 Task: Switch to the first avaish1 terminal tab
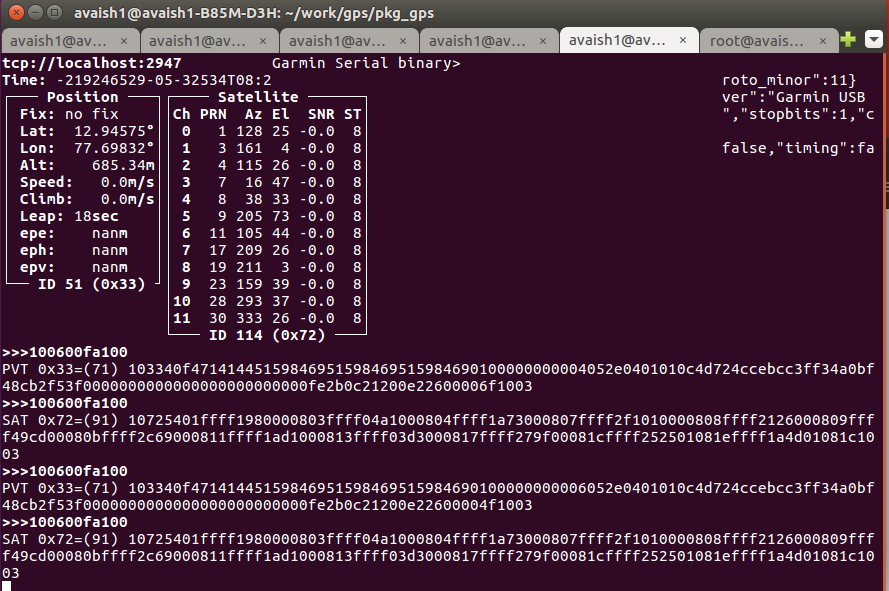click(x=58, y=41)
